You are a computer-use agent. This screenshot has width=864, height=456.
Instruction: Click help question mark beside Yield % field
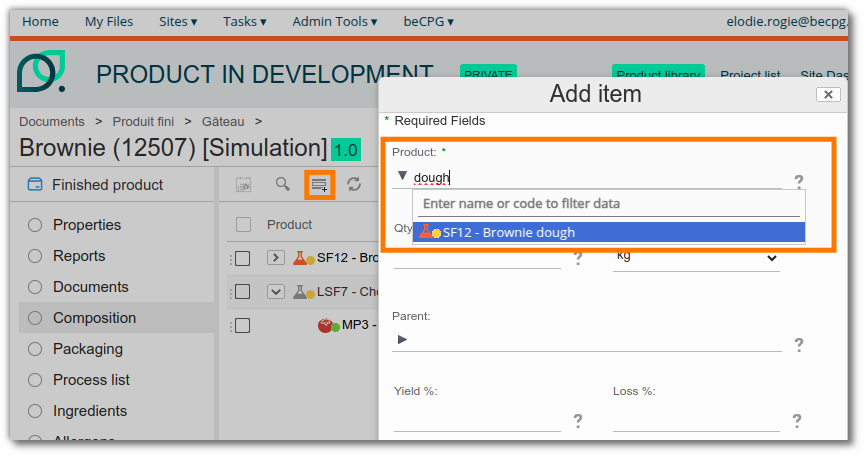tap(577, 421)
